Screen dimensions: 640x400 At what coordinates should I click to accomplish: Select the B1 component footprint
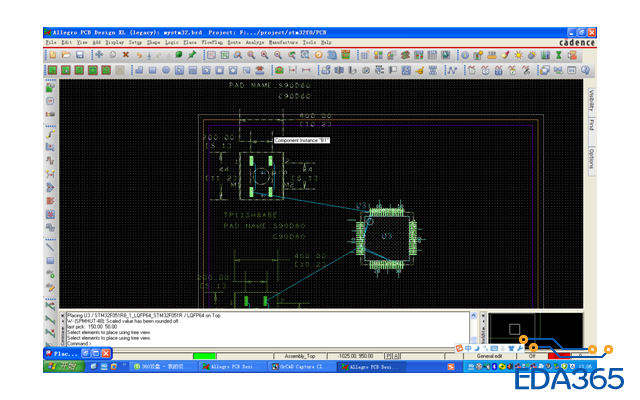tap(260, 177)
